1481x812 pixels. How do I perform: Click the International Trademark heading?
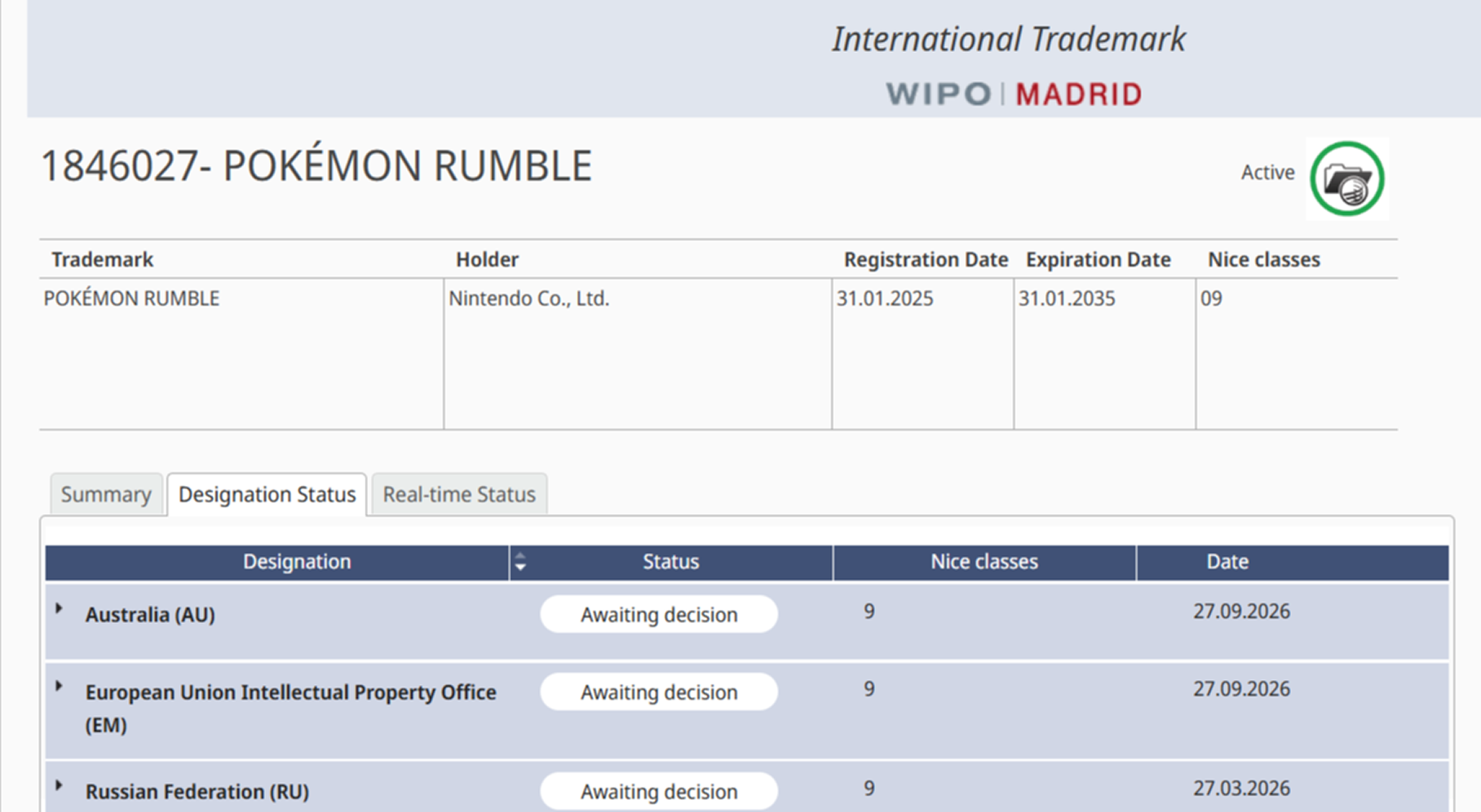click(1008, 39)
